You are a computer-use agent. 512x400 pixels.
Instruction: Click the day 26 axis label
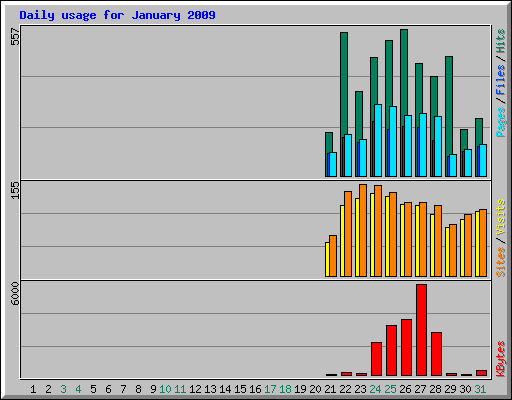pyautogui.click(x=405, y=389)
